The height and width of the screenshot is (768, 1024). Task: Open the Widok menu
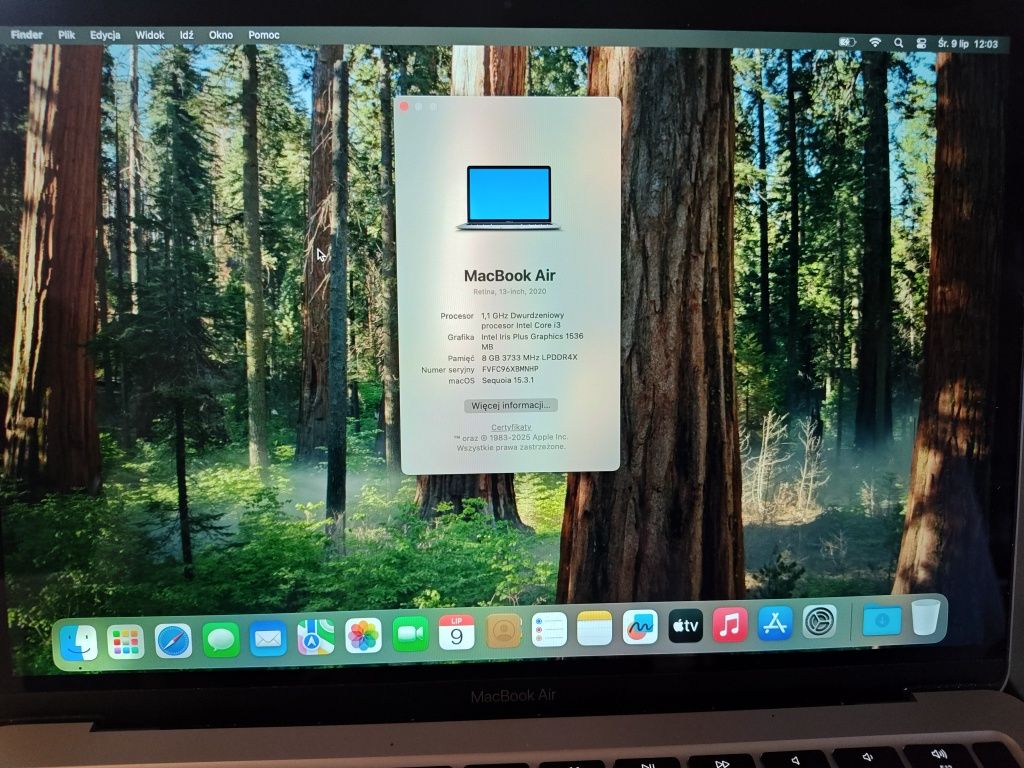coord(150,35)
